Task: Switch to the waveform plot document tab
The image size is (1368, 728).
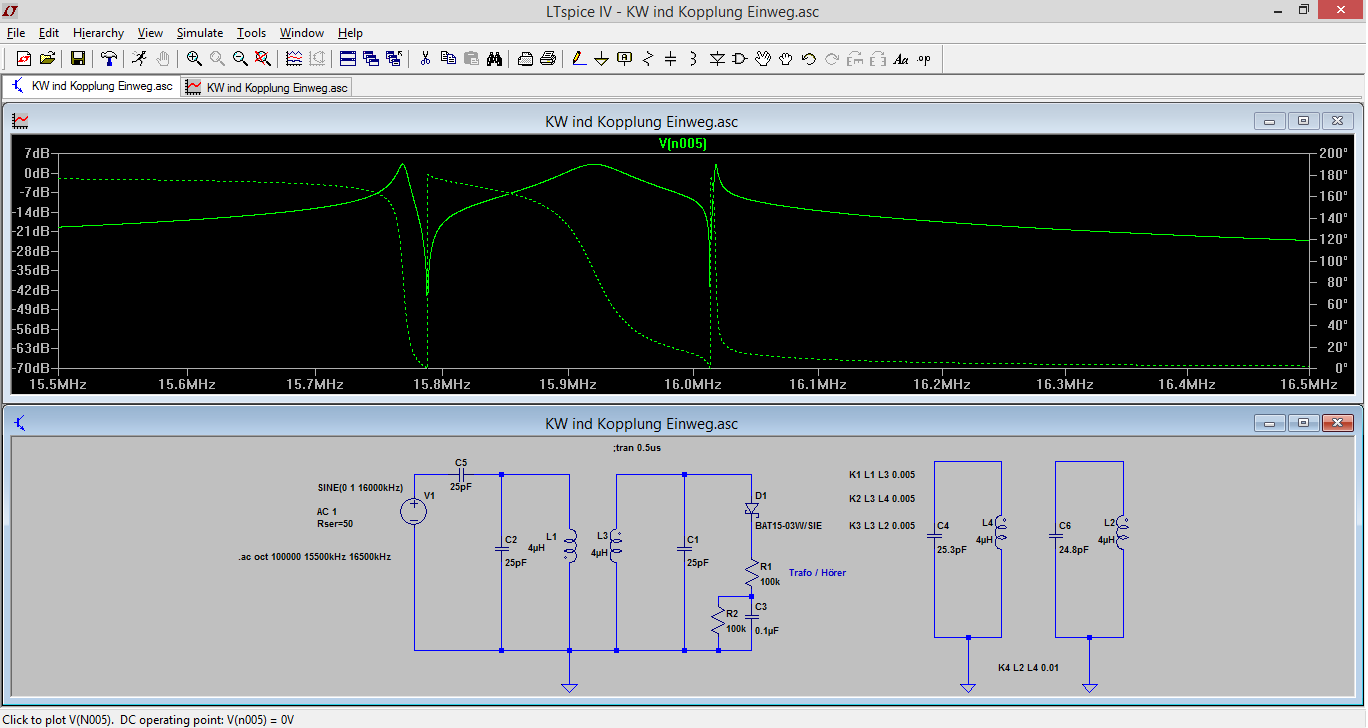Action: coord(267,87)
